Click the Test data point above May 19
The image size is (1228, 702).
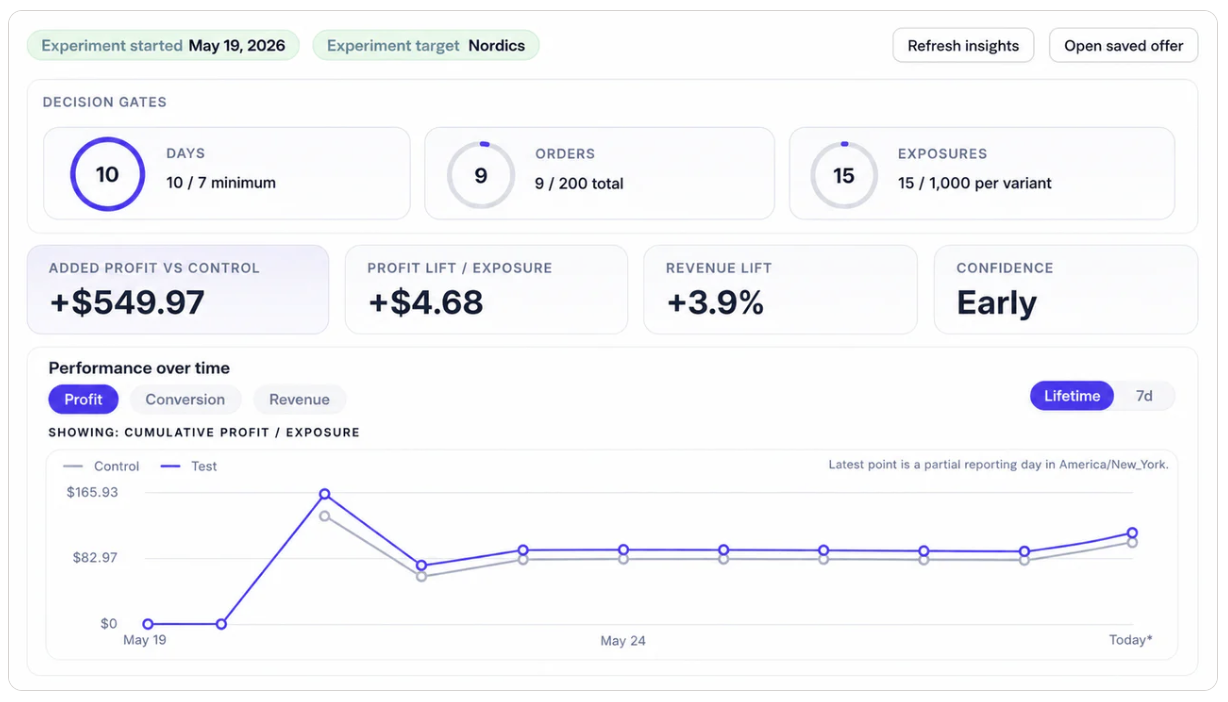[148, 624]
